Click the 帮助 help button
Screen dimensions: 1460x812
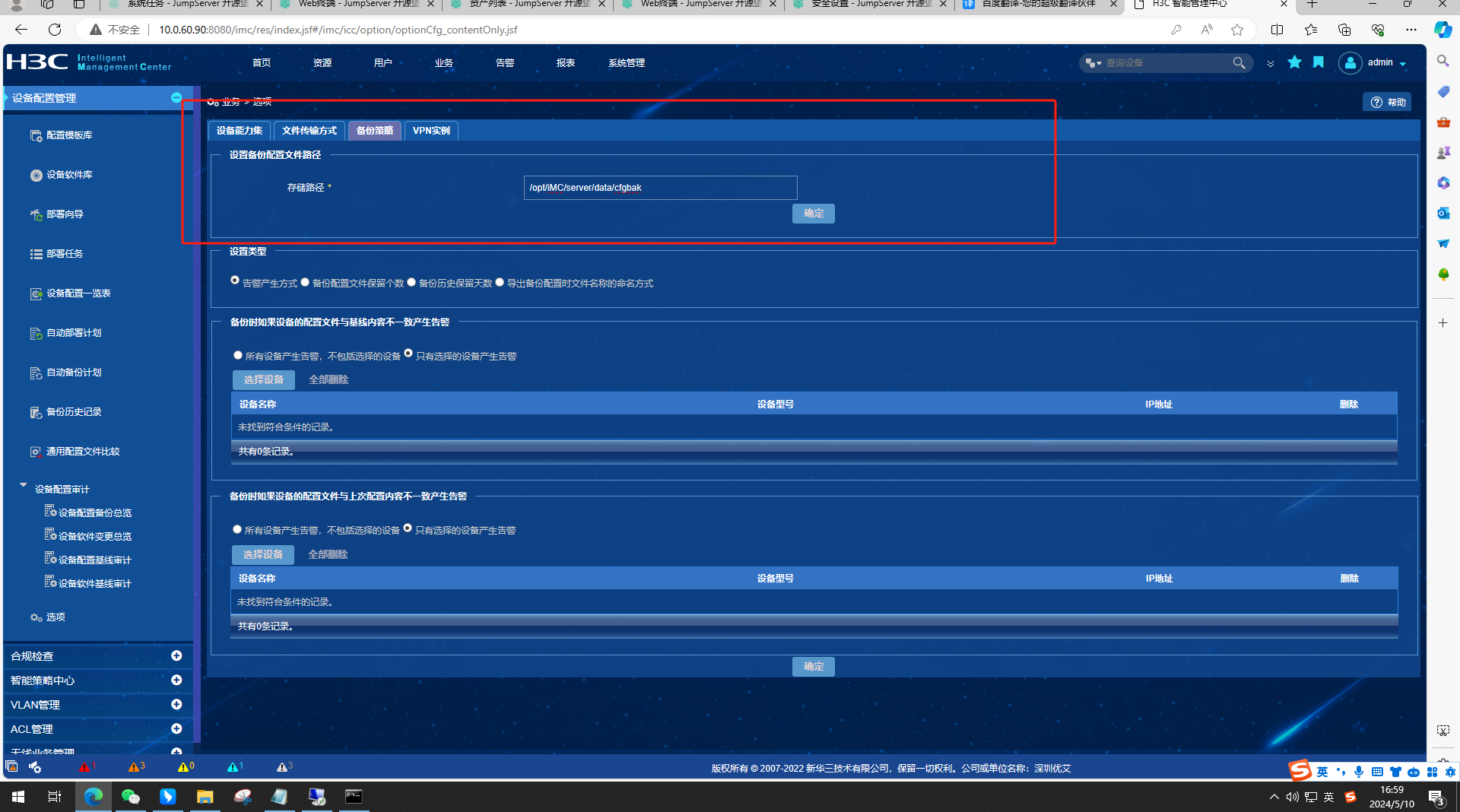[1388, 102]
